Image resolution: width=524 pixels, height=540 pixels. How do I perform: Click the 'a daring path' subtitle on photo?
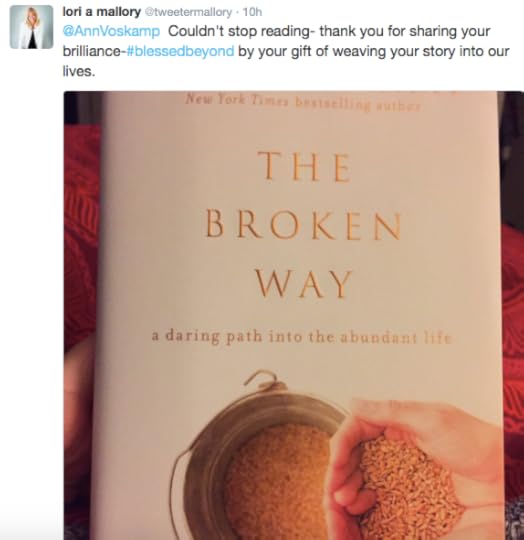(301, 336)
